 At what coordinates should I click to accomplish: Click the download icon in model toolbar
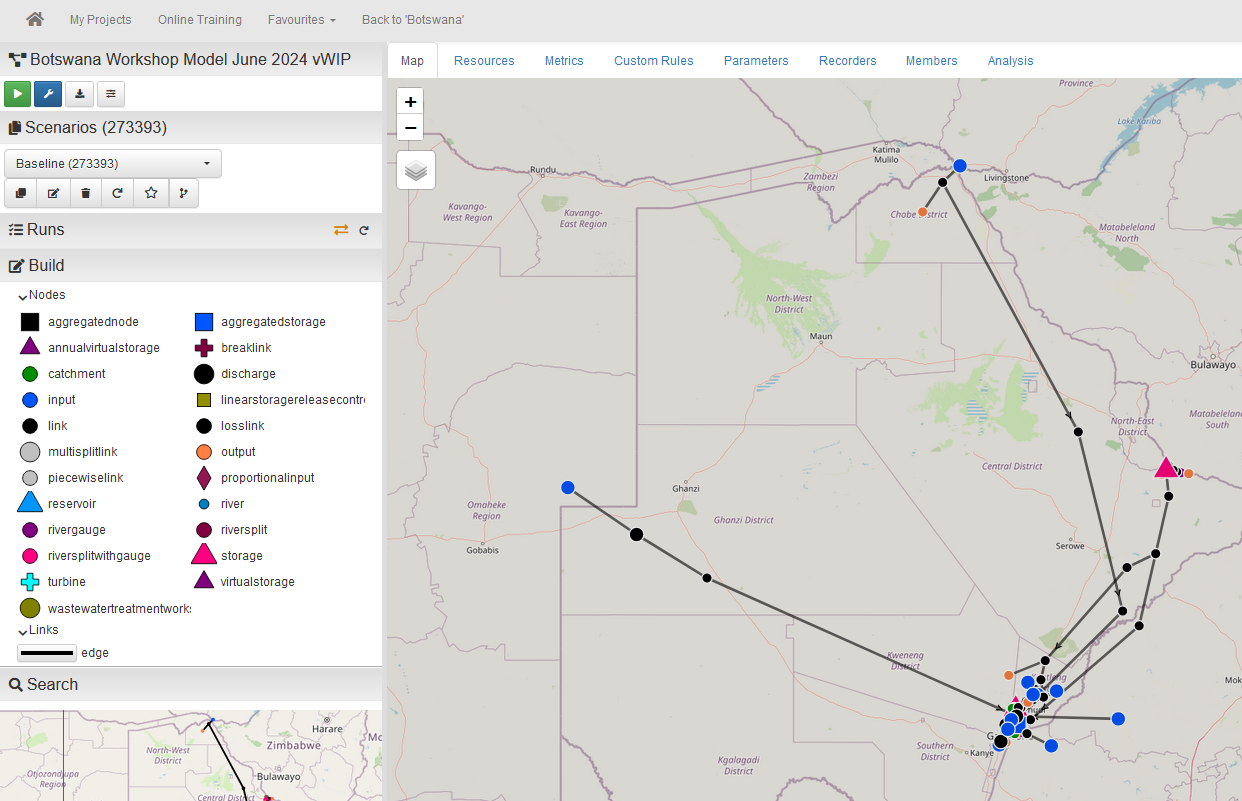(79, 94)
